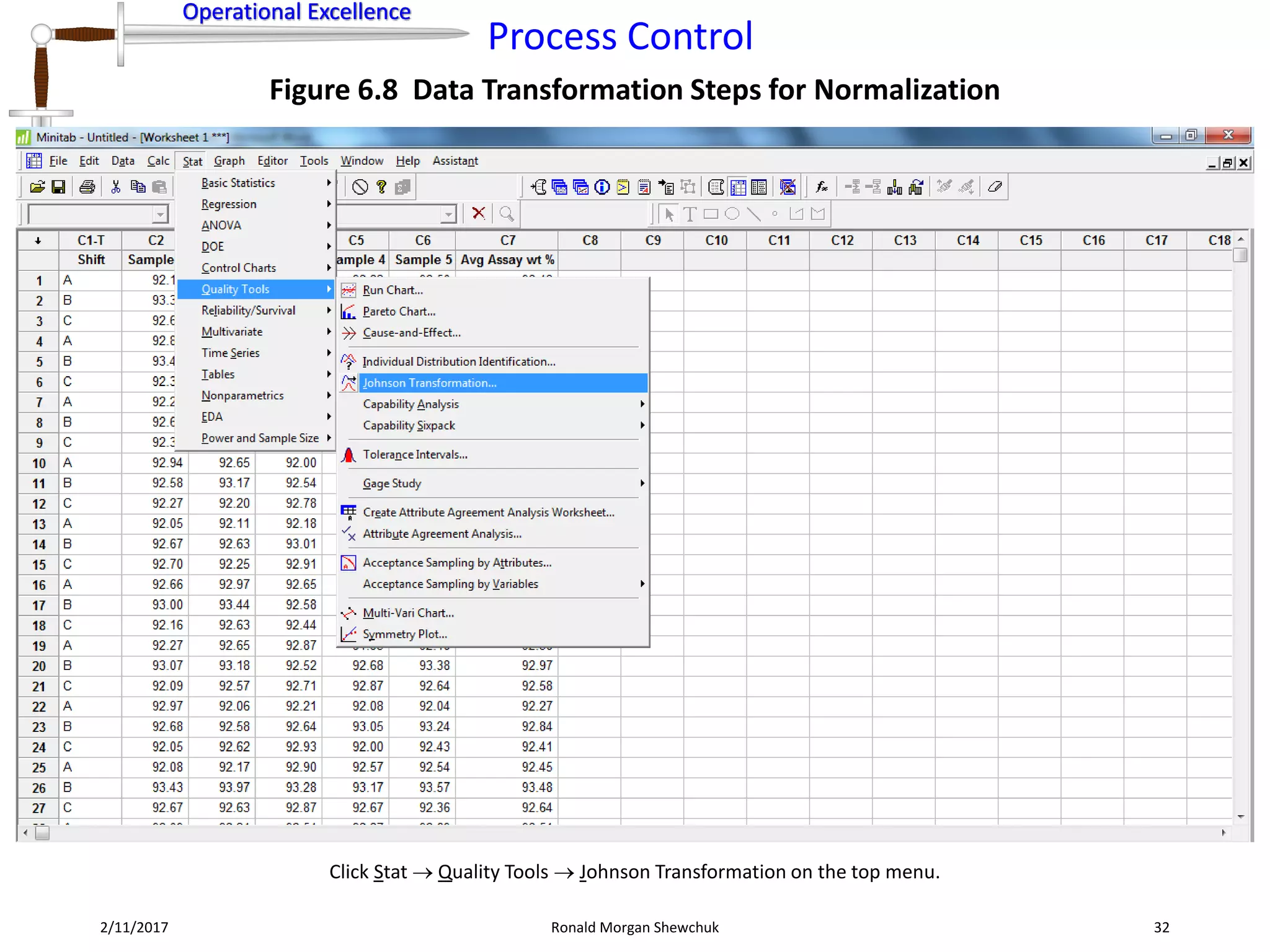Screen dimensions: 1270x952
Task: Click the Close All Graphs icon
Action: [788, 187]
